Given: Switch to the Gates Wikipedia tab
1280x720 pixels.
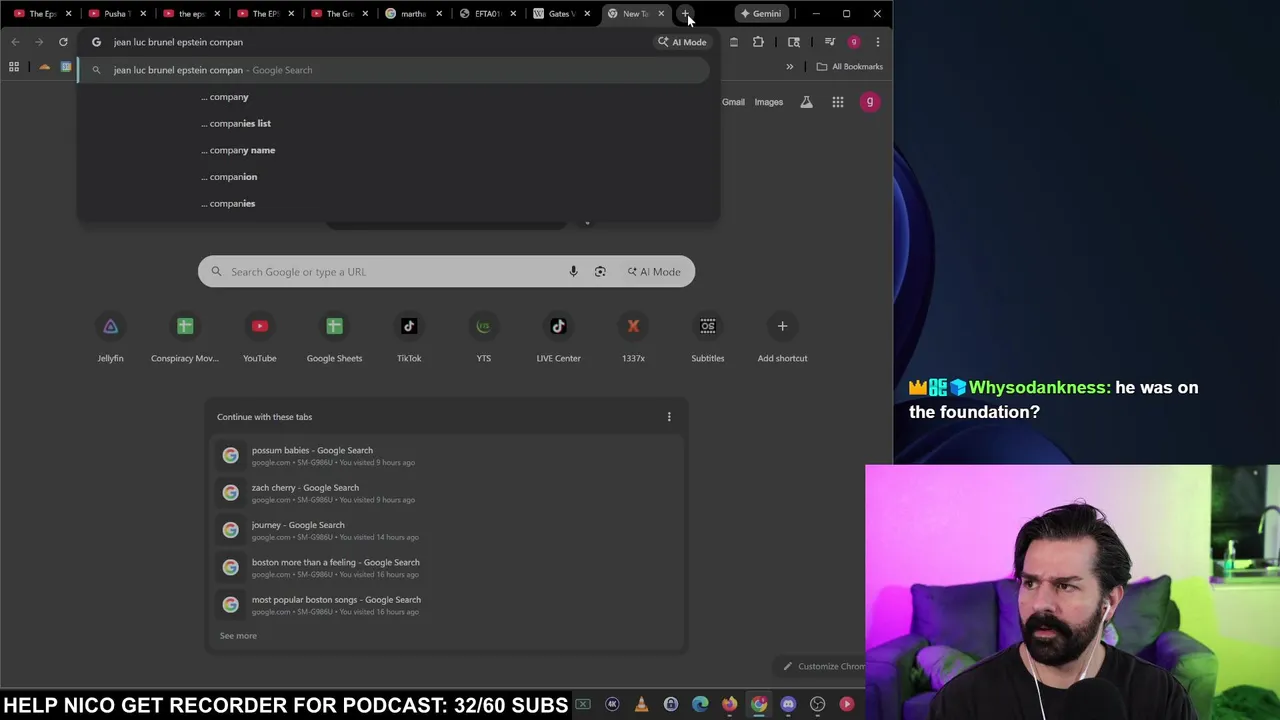Looking at the screenshot, I should point(562,14).
